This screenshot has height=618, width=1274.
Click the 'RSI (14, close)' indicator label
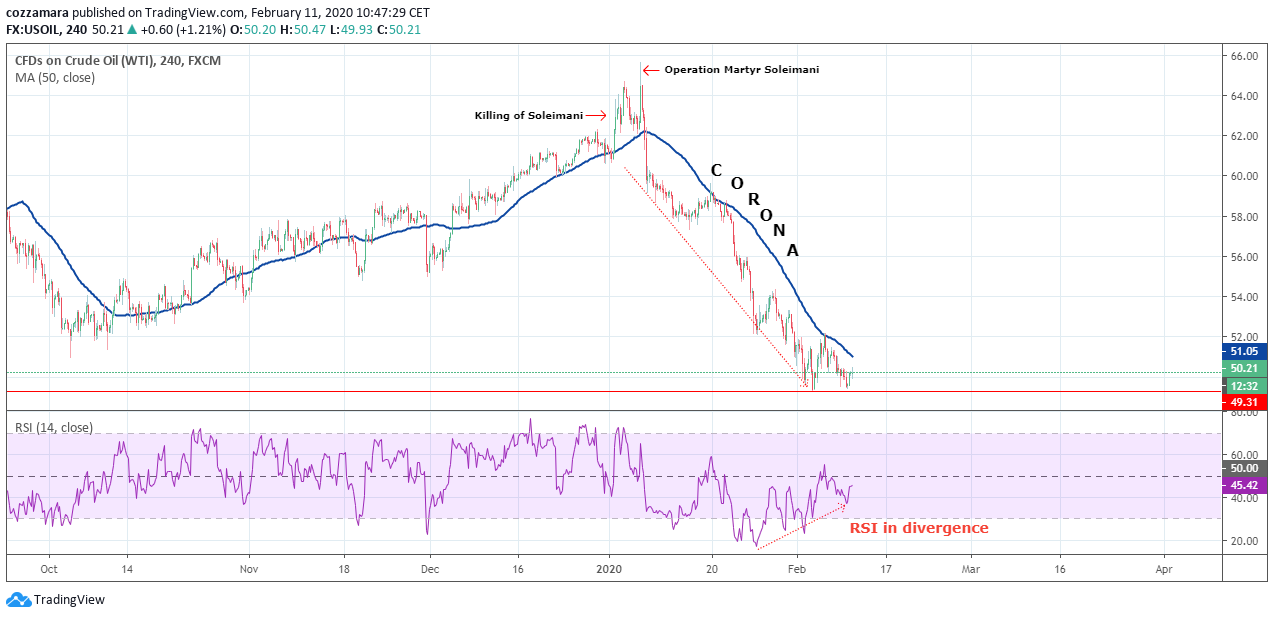pyautogui.click(x=53, y=427)
